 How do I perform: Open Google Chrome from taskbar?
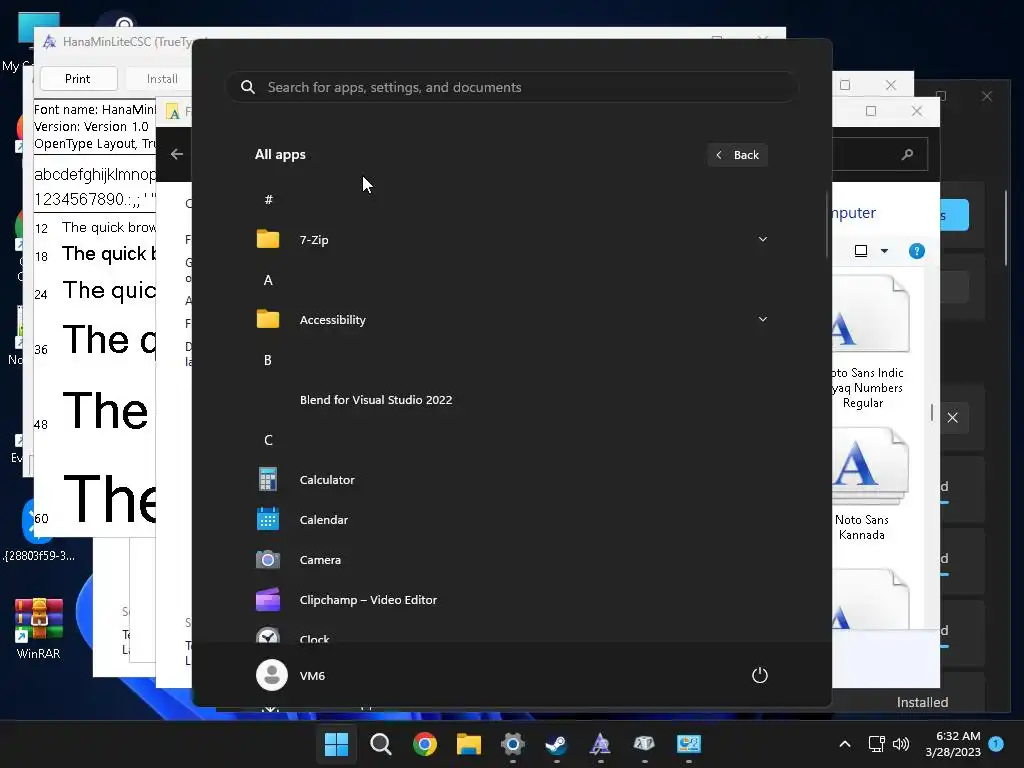click(424, 744)
